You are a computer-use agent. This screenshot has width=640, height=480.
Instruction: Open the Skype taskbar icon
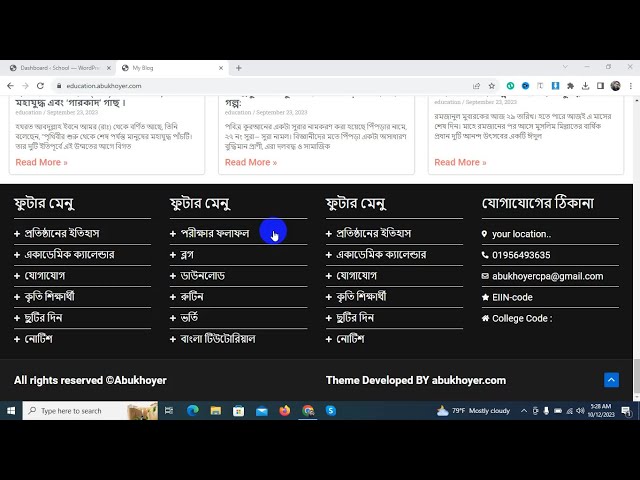click(331, 411)
